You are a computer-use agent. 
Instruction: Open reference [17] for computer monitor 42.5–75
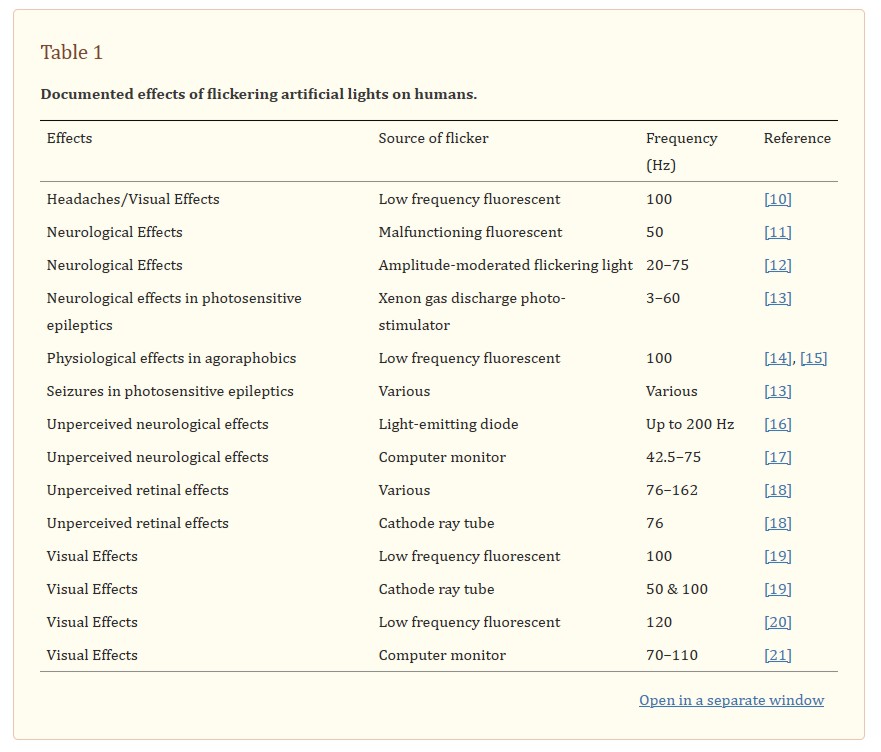coord(778,457)
